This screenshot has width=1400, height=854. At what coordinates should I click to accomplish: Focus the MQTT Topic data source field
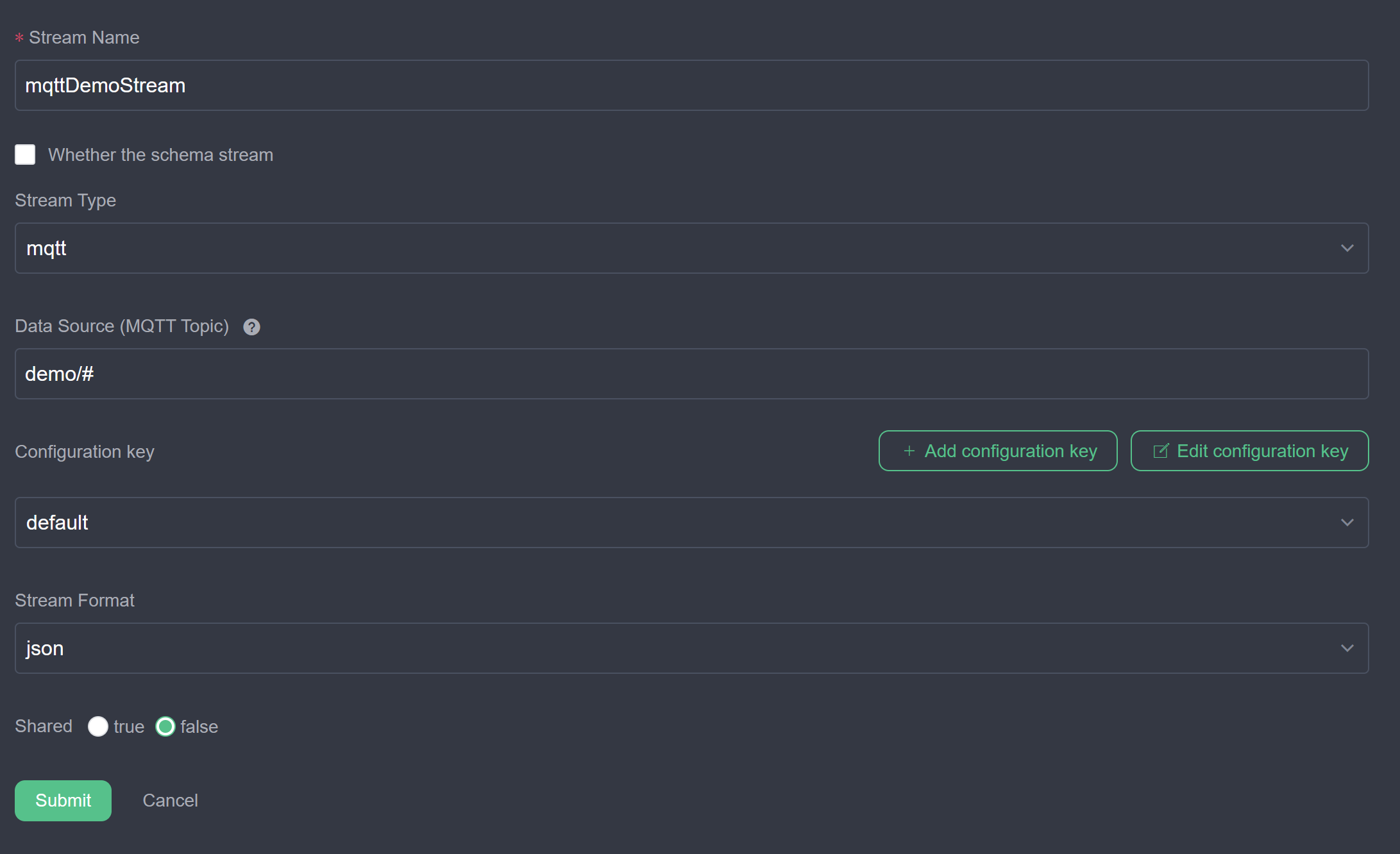(691, 374)
